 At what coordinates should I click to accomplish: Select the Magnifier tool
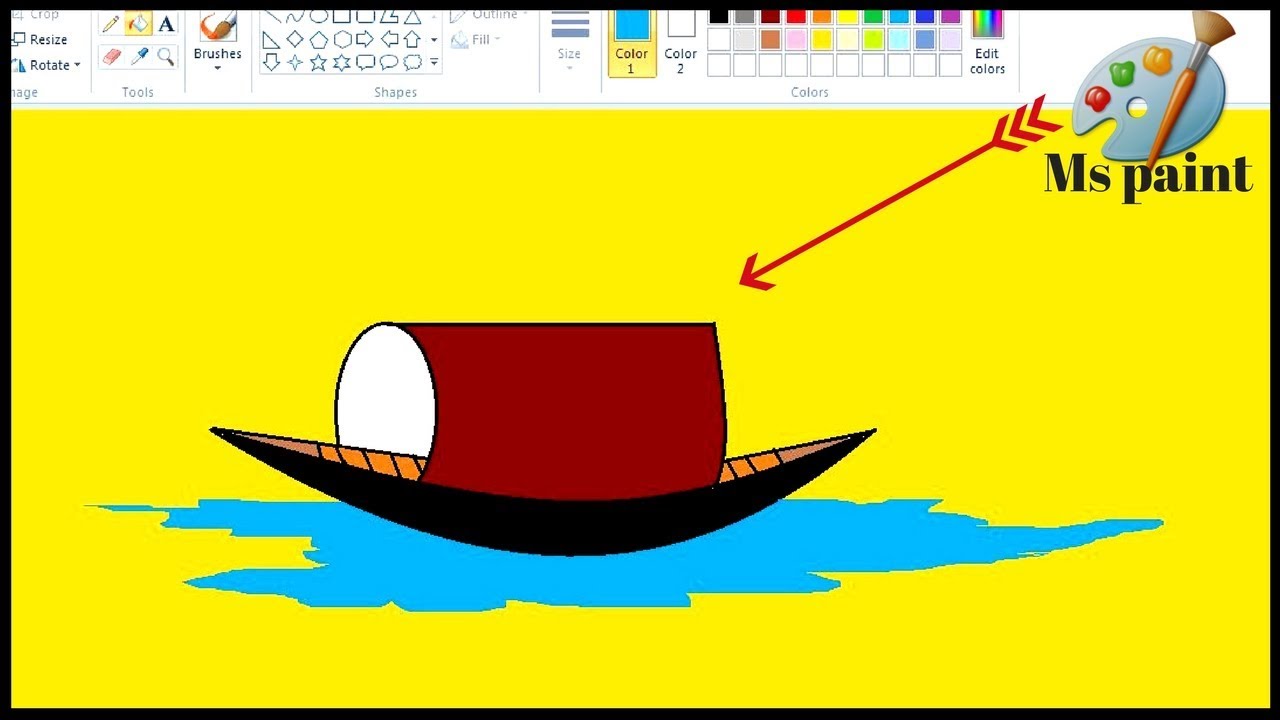[x=166, y=56]
